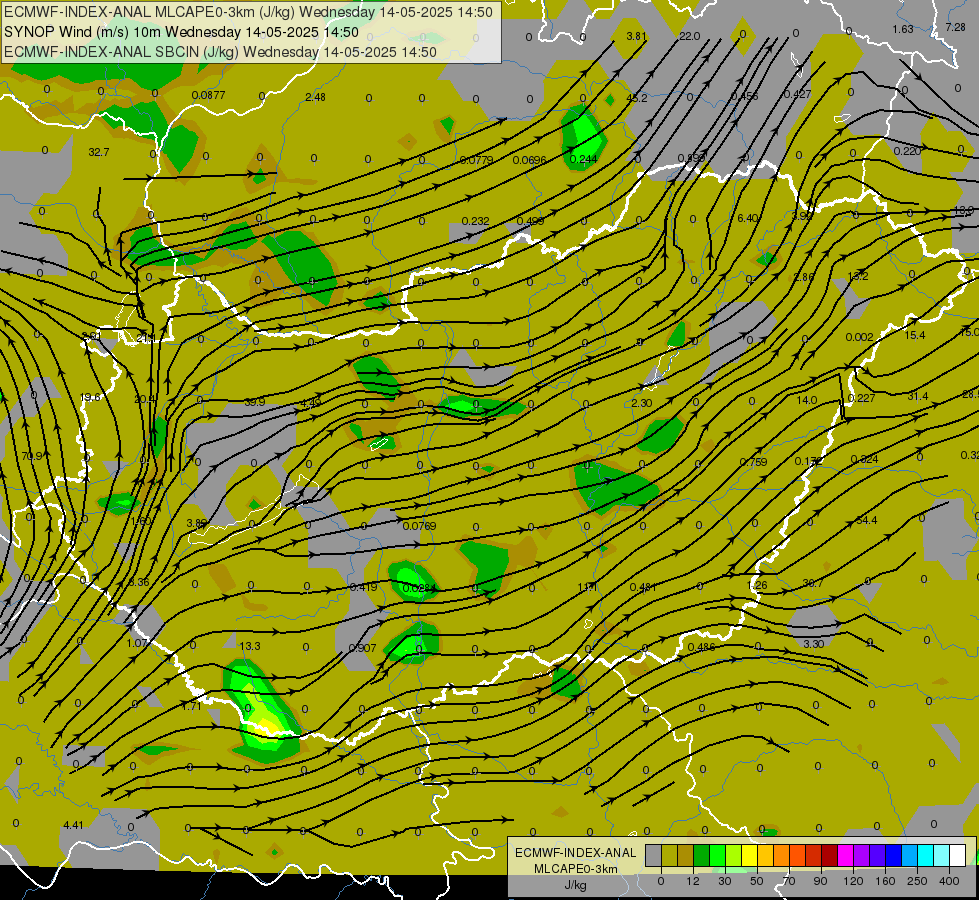Viewport: 979px width, 900px height.
Task: Click the legend caption ECMWF-INDEX-ANAL
Action: (x=575, y=853)
